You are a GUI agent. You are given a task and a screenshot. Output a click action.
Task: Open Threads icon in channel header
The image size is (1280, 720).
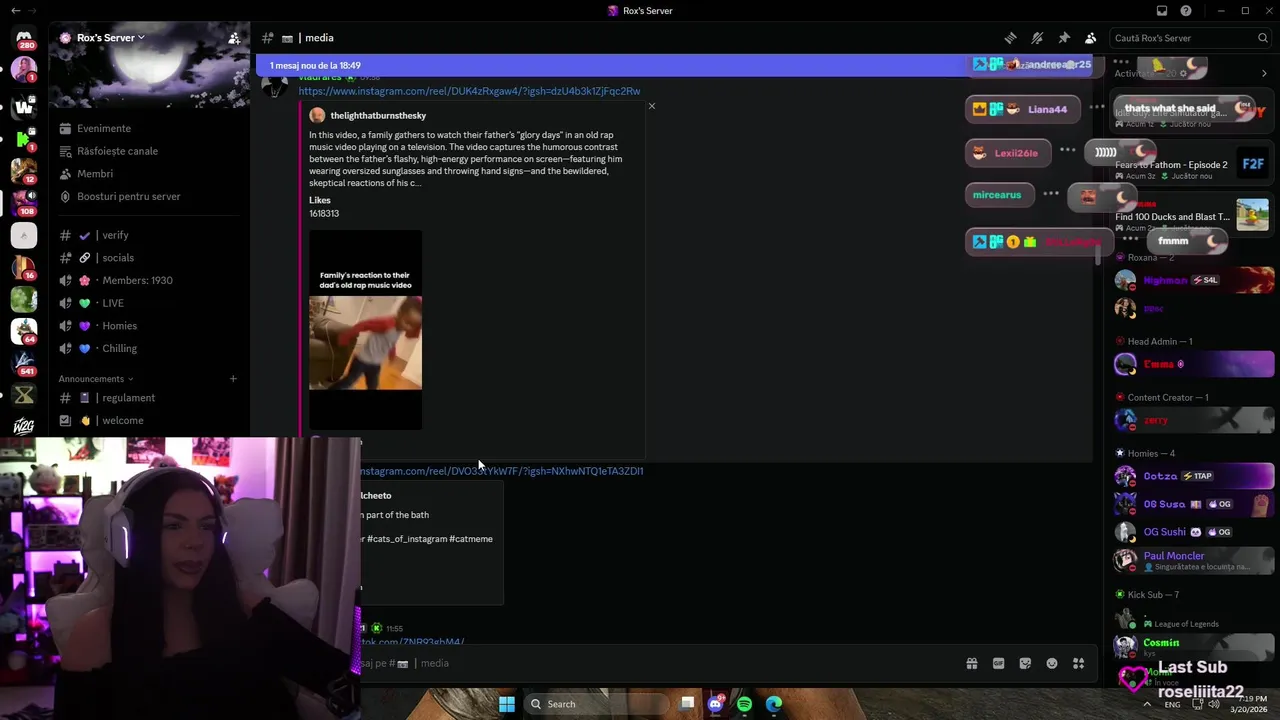pyautogui.click(x=1011, y=38)
